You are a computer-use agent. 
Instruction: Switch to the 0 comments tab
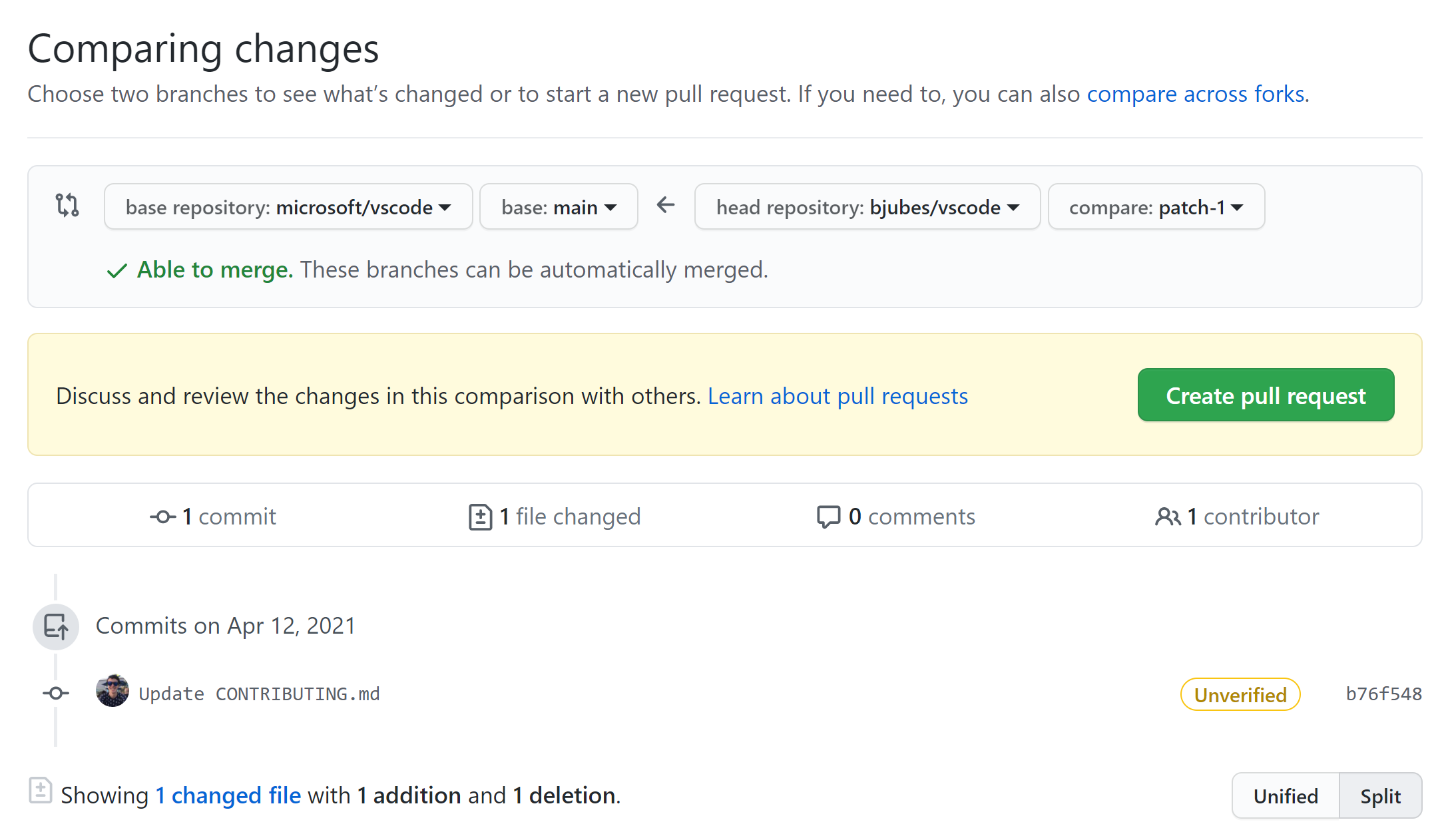click(895, 517)
